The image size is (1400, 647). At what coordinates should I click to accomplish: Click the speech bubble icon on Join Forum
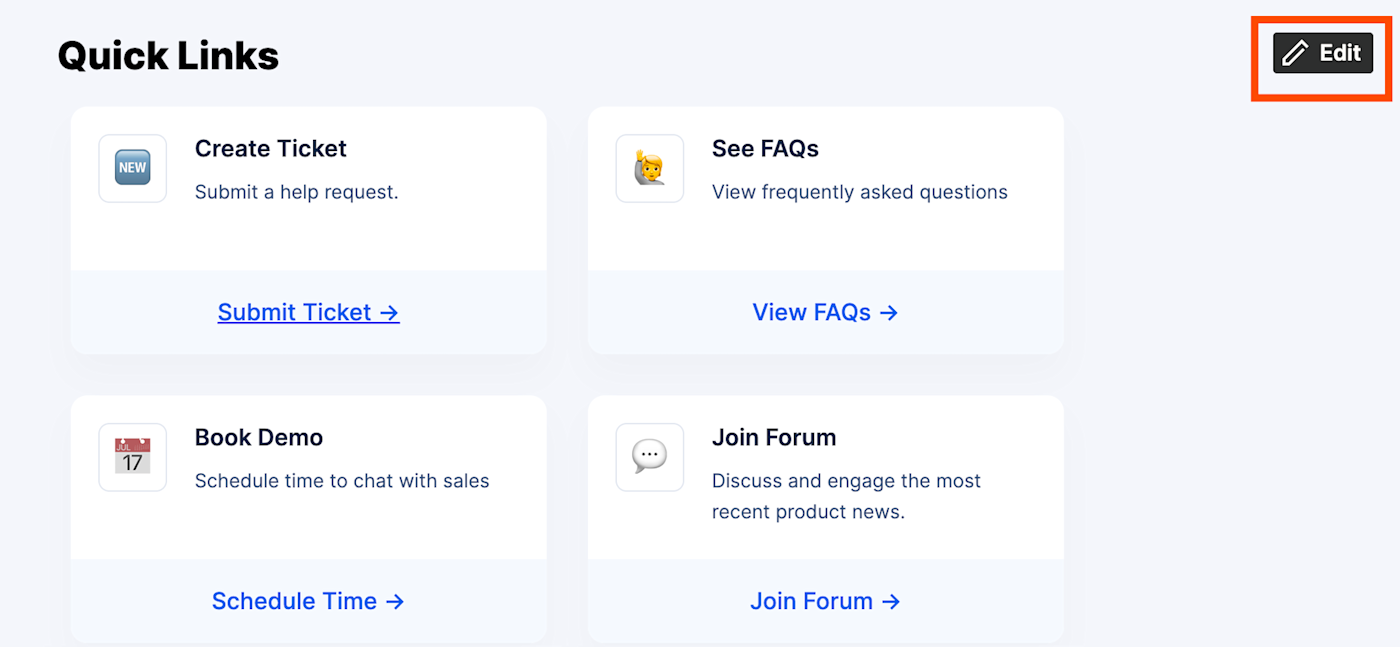(x=649, y=457)
